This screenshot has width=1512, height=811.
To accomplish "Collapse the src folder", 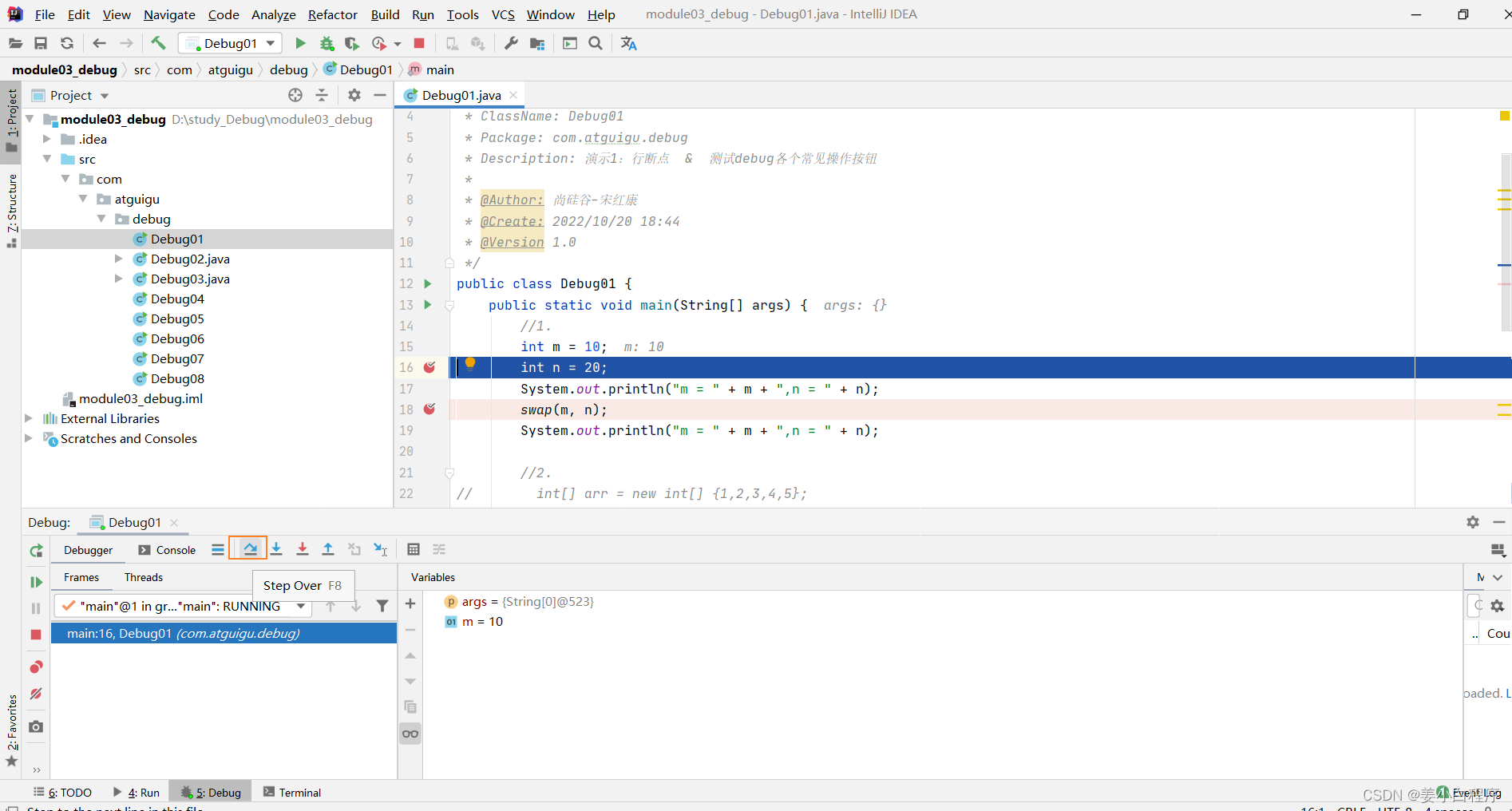I will [47, 159].
